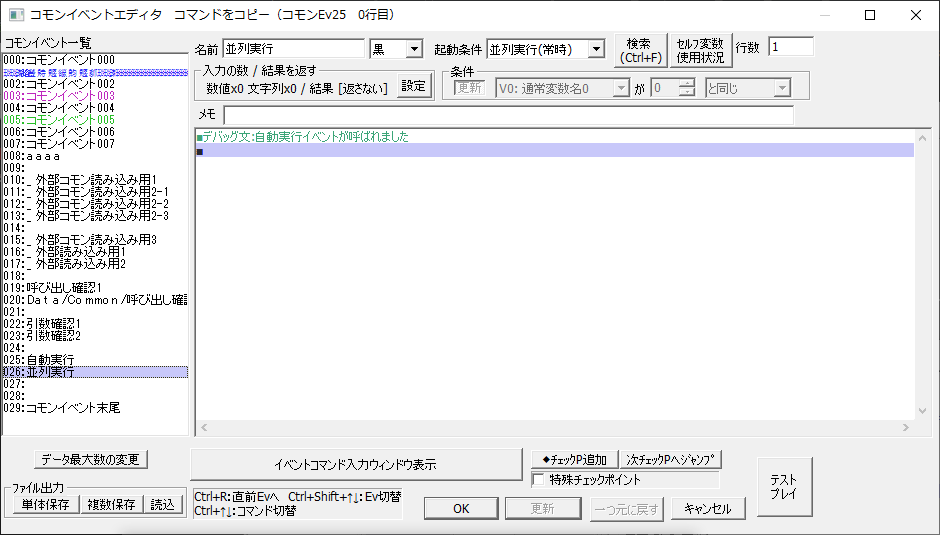Viewport: 940px width, 535px height.
Task: Click the OK button
Action: [x=461, y=509]
